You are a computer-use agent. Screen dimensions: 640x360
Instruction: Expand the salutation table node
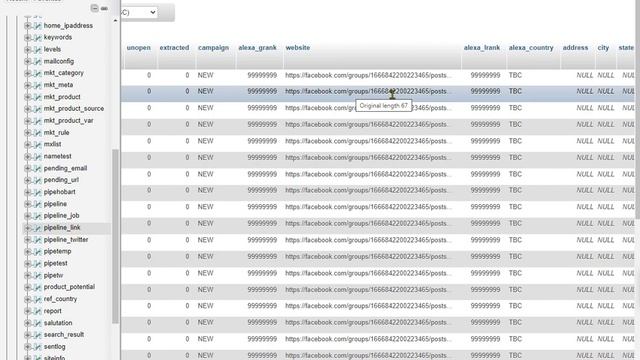(x=27, y=323)
